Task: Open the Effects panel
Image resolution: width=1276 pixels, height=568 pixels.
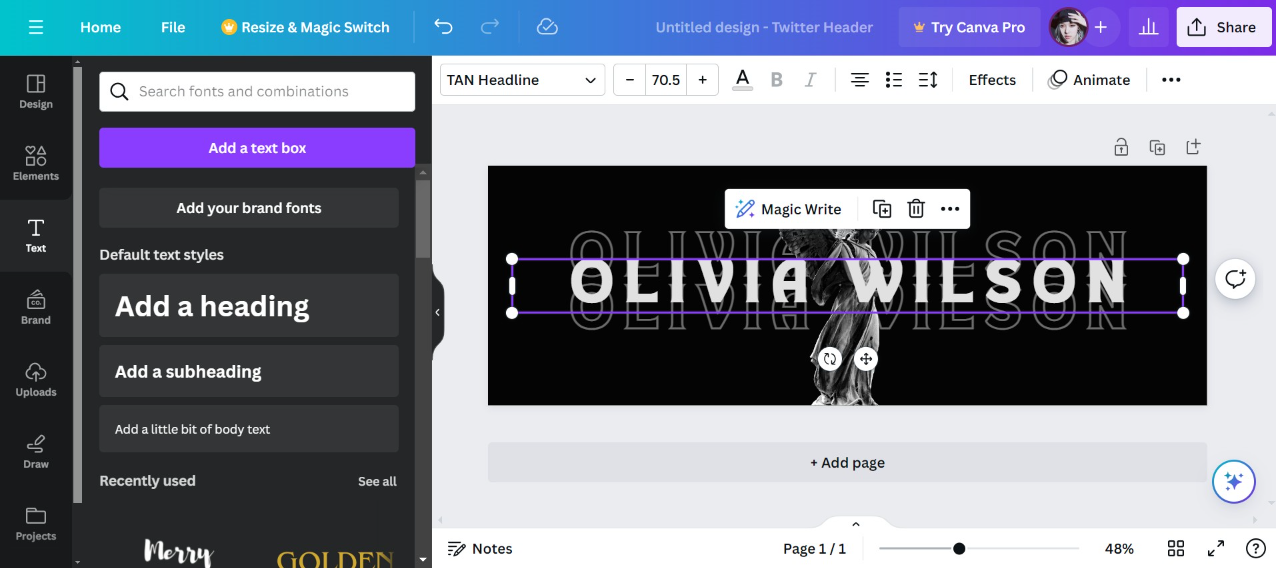Action: click(x=992, y=80)
